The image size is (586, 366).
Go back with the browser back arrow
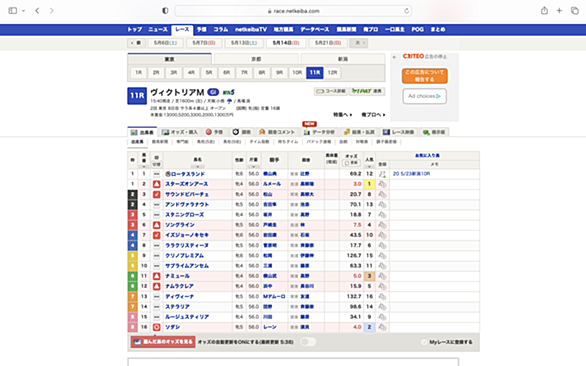coord(37,11)
